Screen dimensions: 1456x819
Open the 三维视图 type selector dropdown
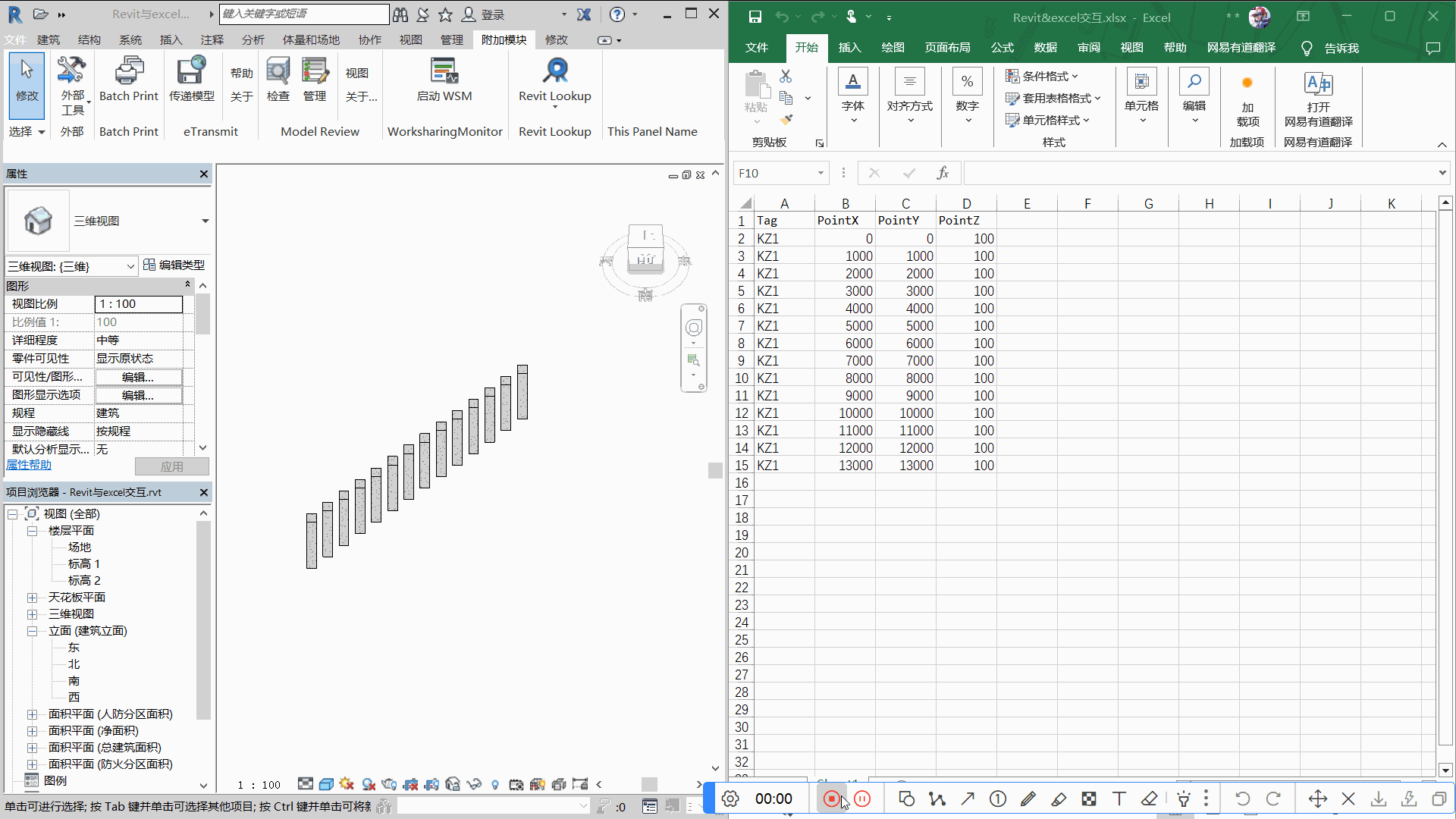tap(205, 221)
